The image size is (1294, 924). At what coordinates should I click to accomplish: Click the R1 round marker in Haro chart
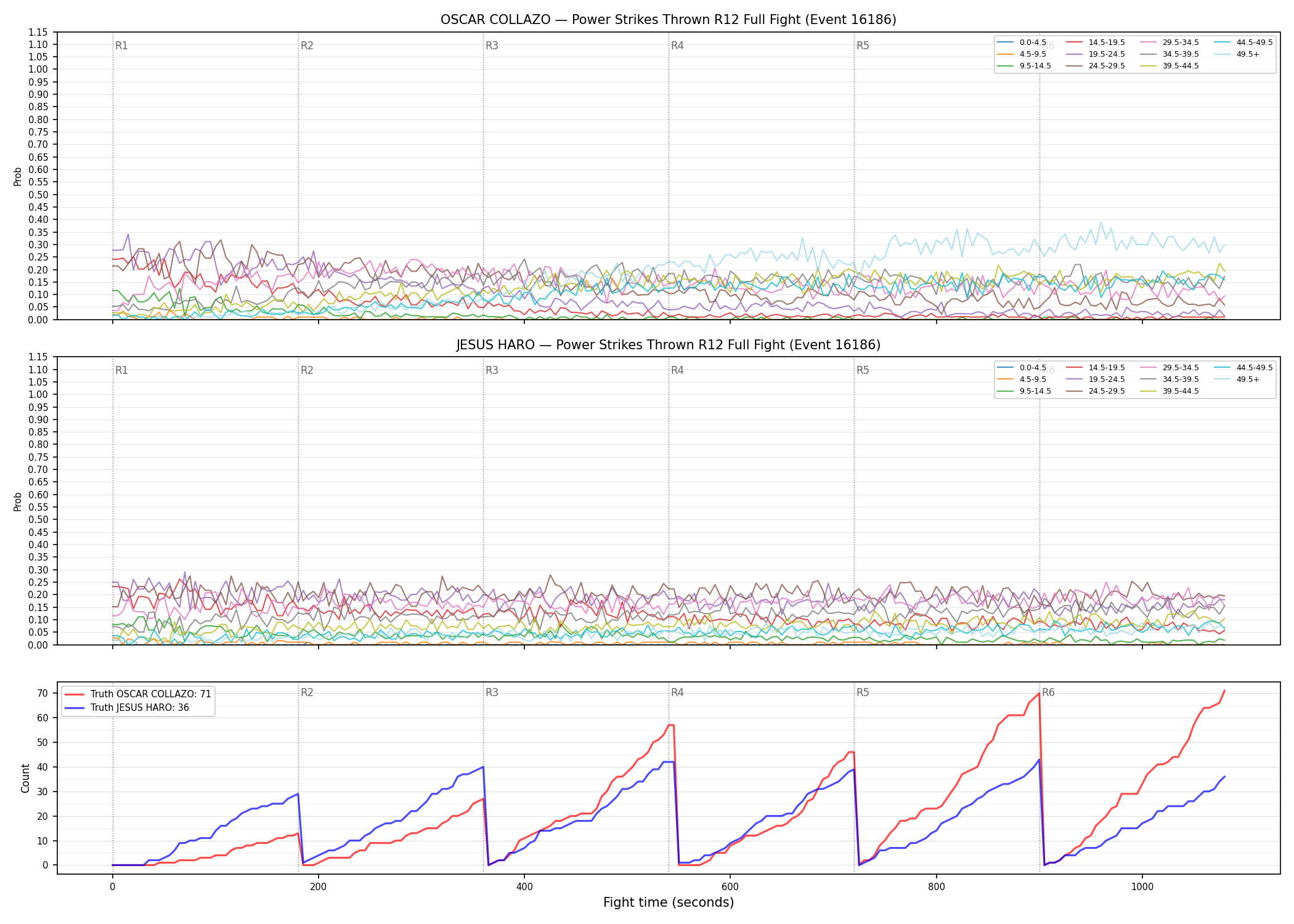click(121, 370)
